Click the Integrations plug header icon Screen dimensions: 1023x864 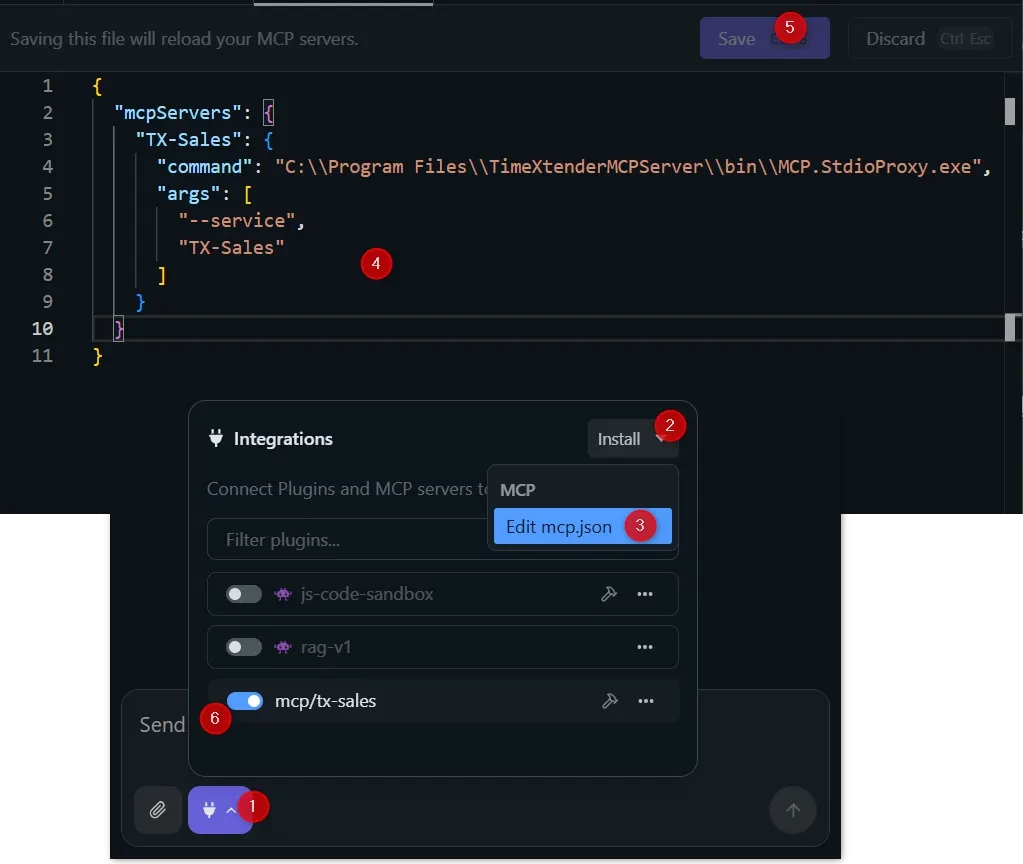pos(216,438)
